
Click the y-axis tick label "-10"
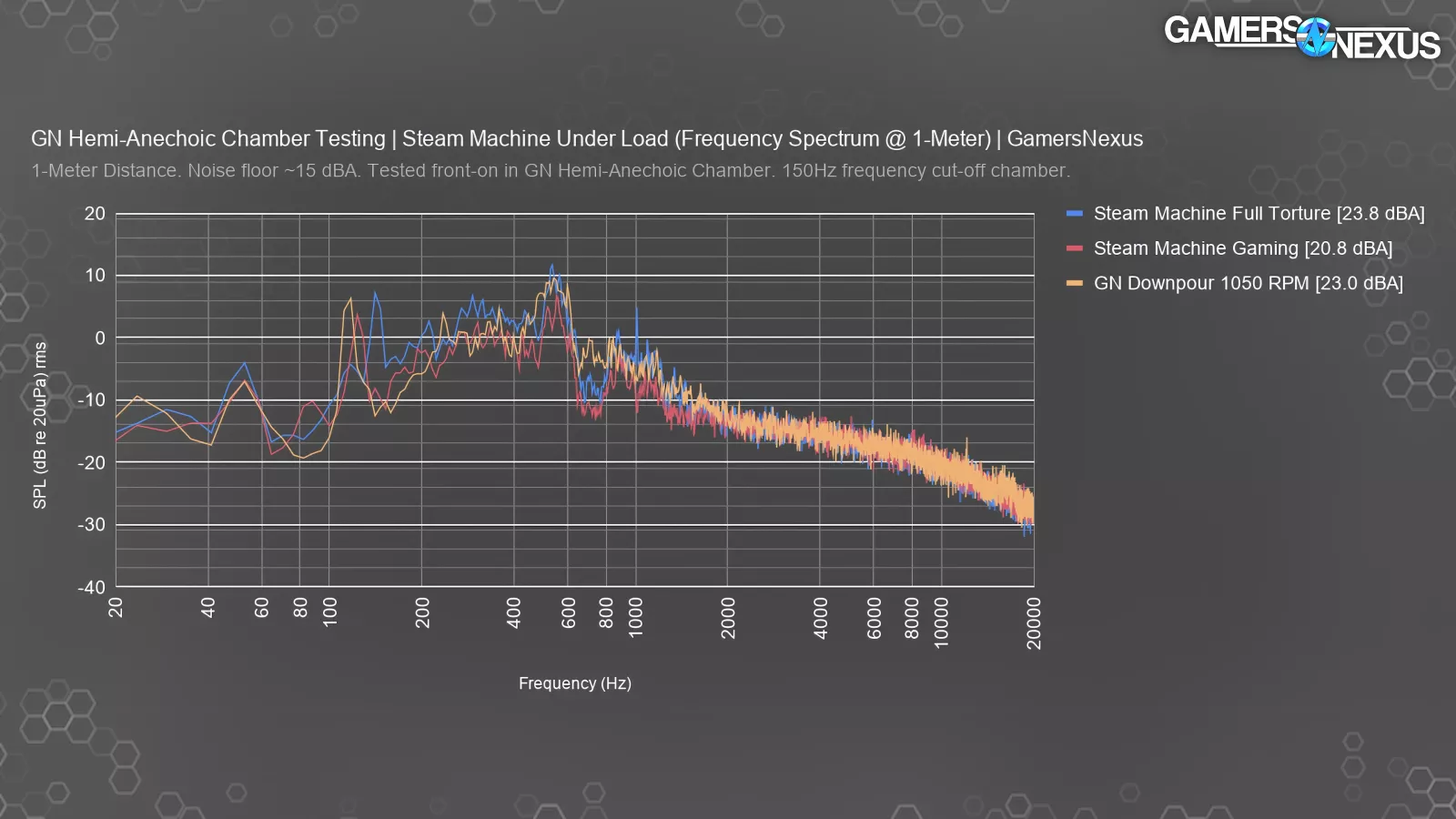point(92,400)
